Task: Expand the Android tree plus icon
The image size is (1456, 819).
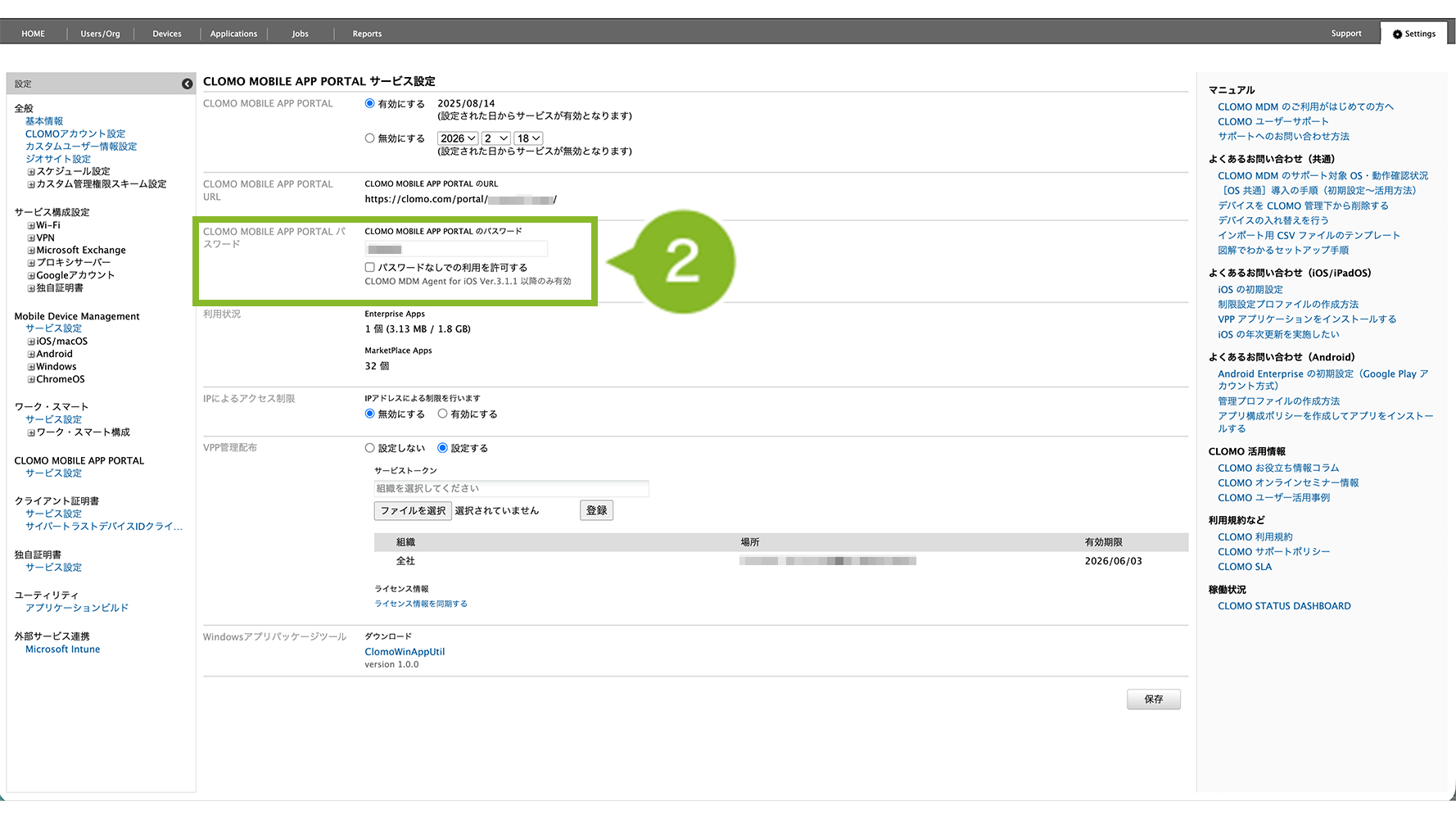Action: 31,355
